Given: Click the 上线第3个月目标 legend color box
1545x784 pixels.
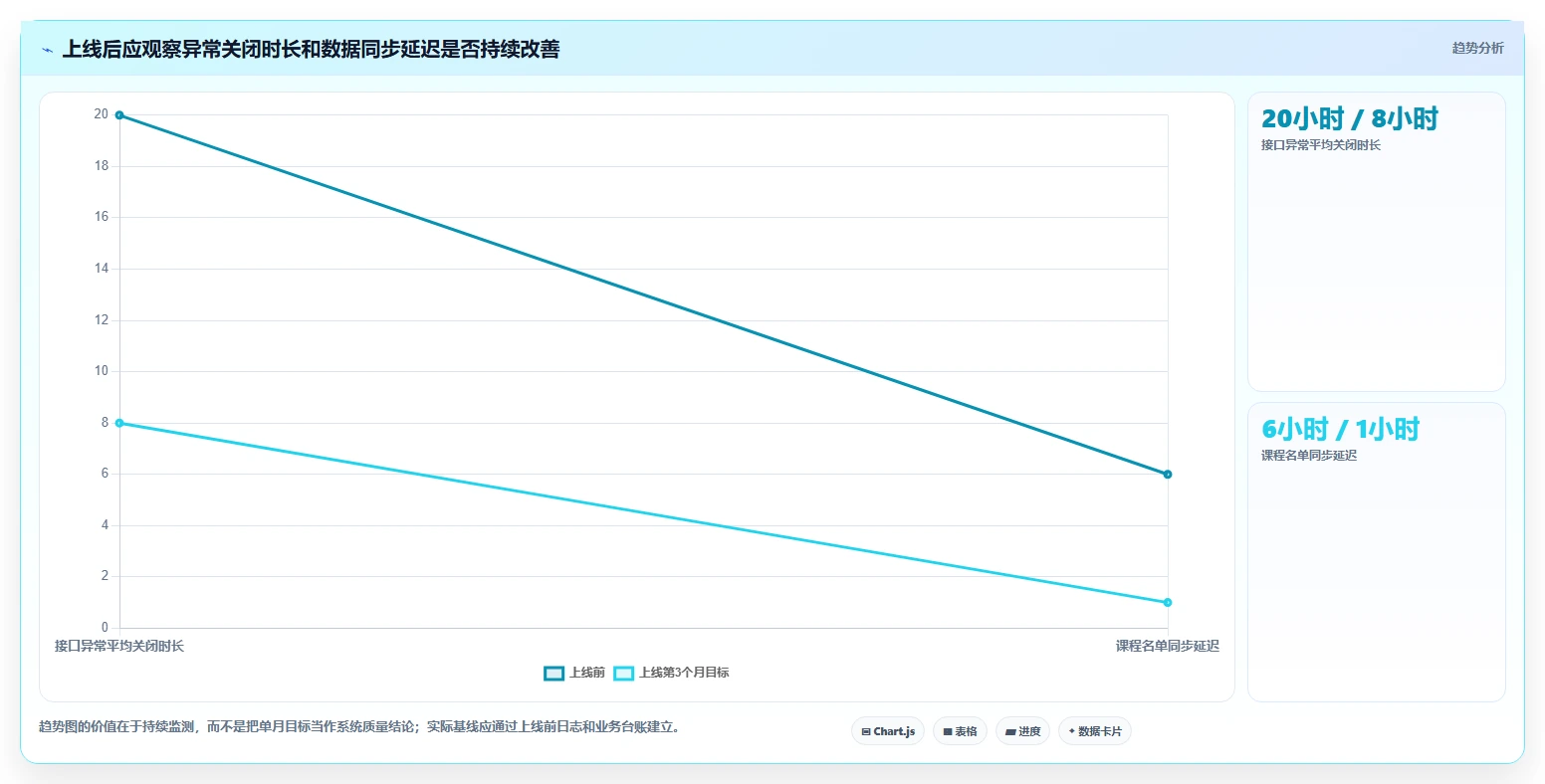Looking at the screenshot, I should point(623,674).
